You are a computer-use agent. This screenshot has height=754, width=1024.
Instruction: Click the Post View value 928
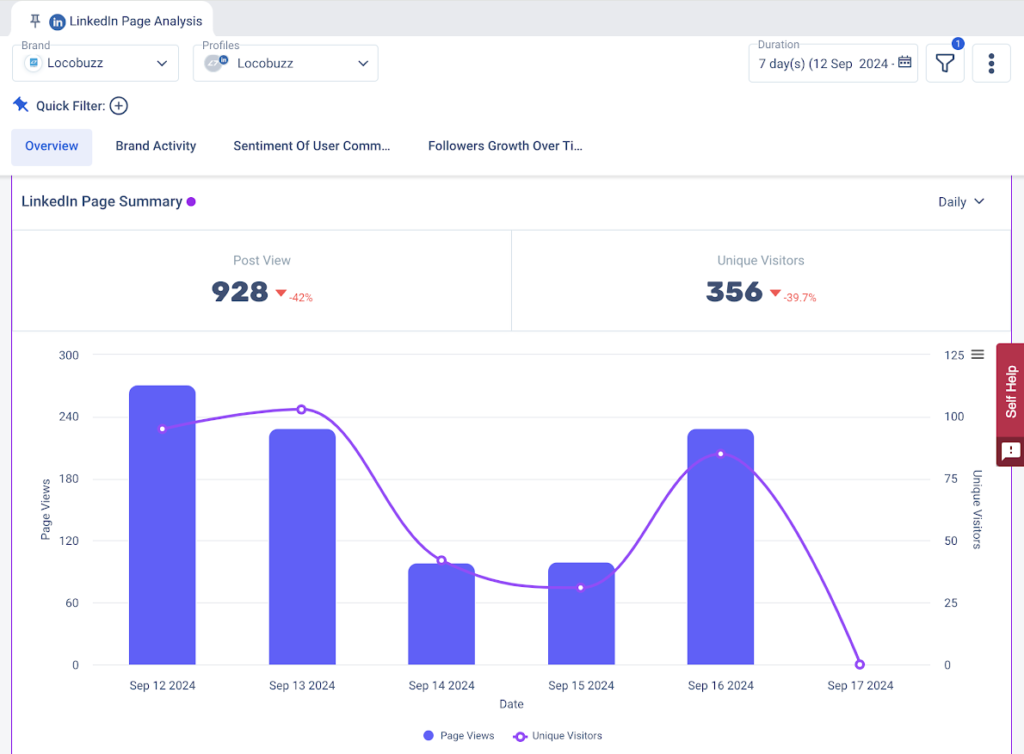(x=240, y=292)
